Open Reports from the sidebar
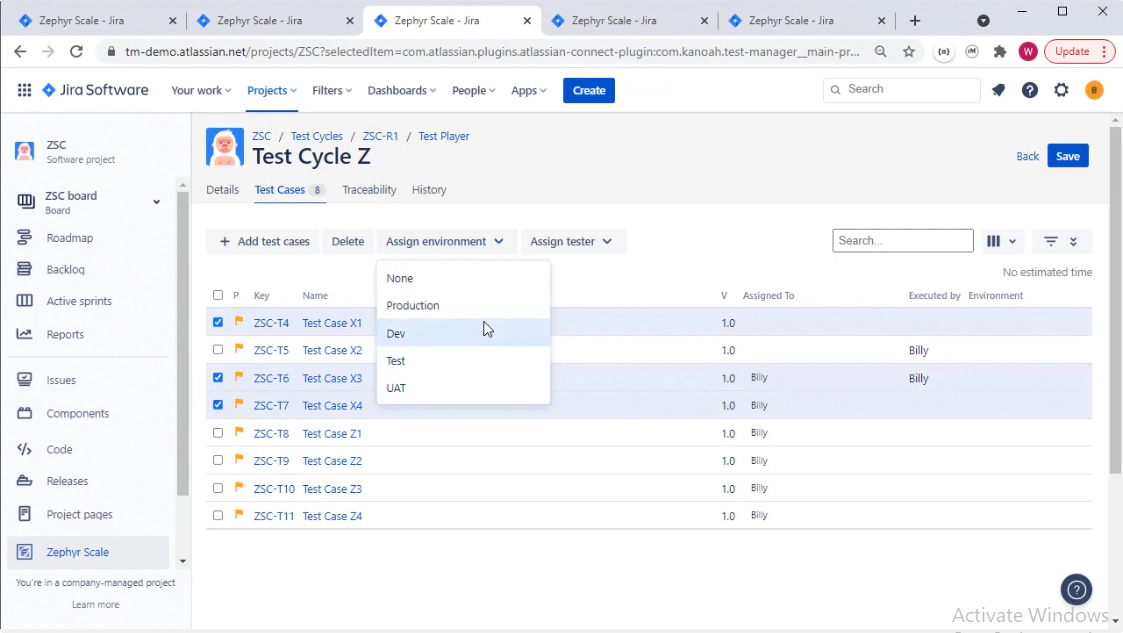The width and height of the screenshot is (1123, 633). [x=64, y=332]
